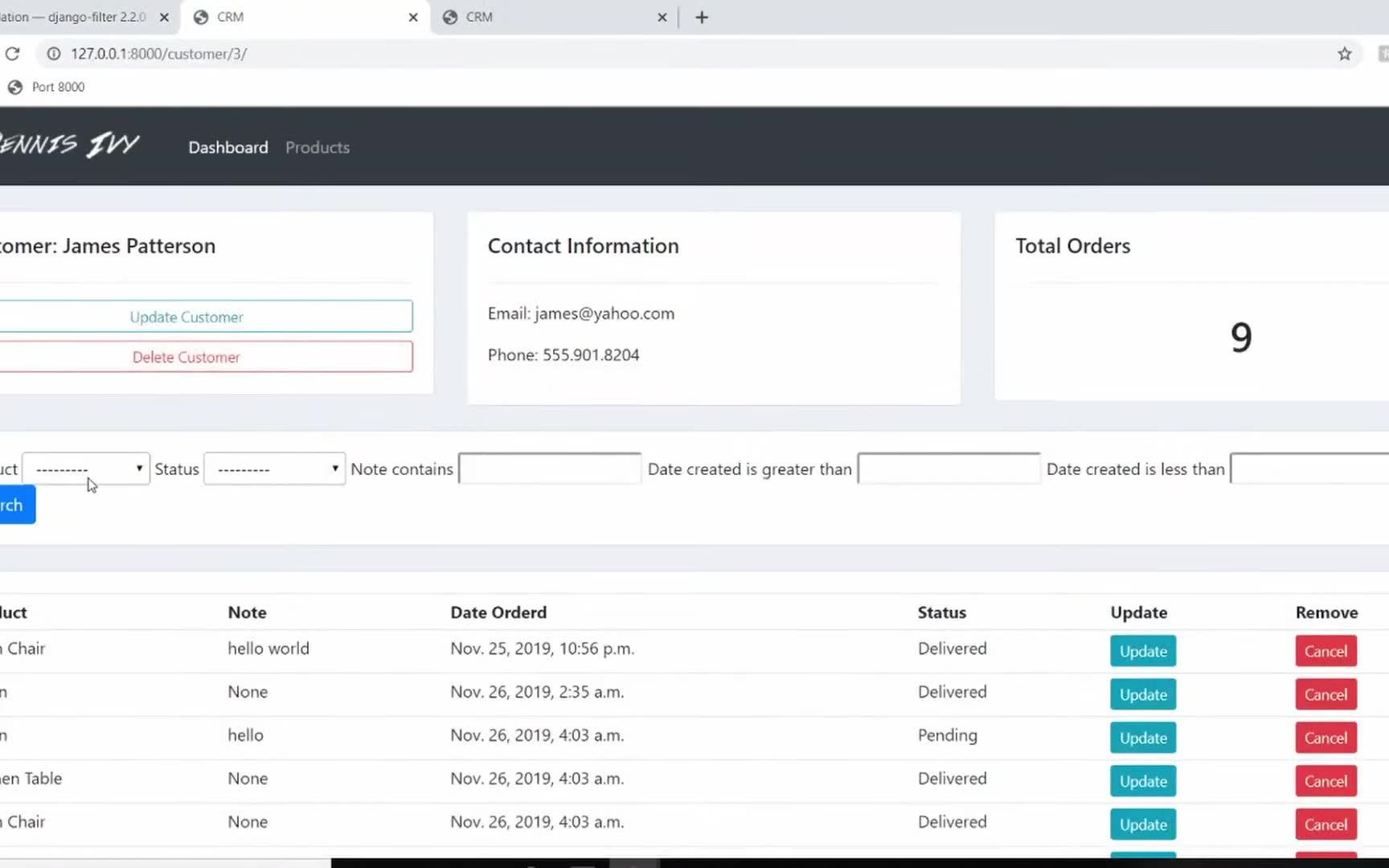
Task: Open the Status filter dropdown
Action: pos(274,469)
